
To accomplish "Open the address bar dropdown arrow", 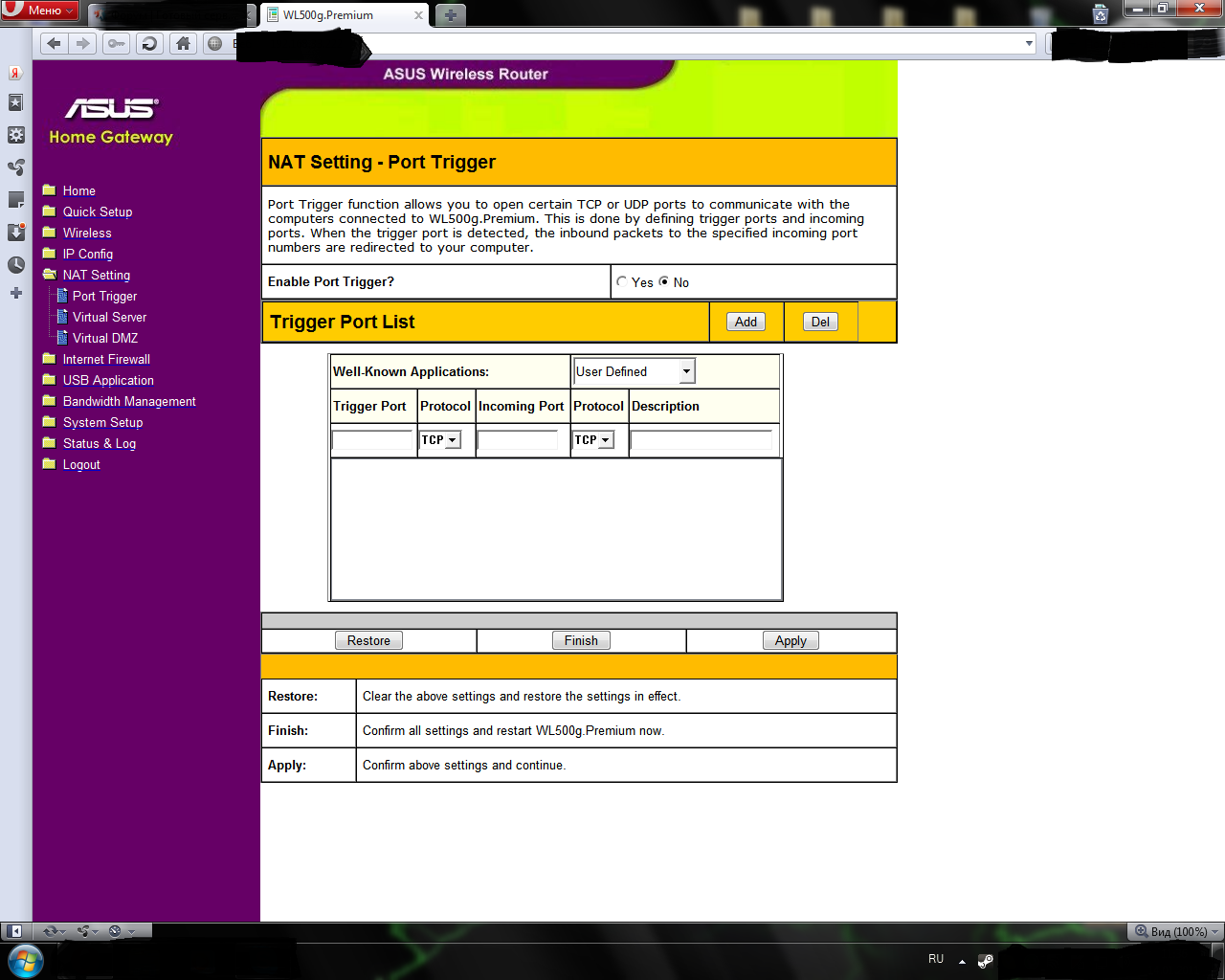I will tap(1029, 43).
